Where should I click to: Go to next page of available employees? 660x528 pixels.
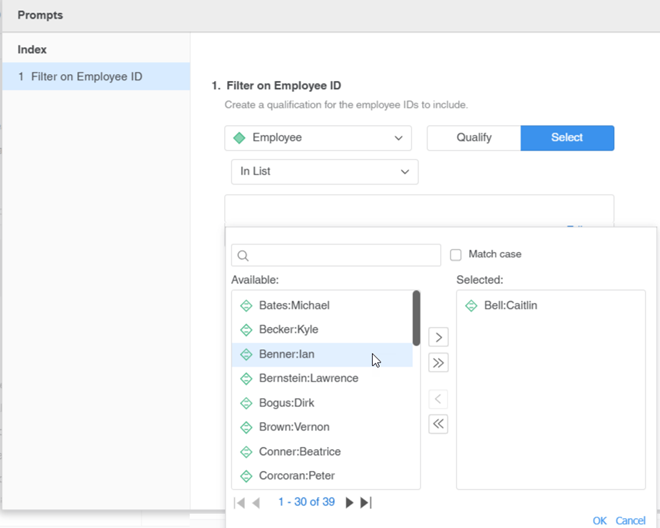click(x=349, y=502)
